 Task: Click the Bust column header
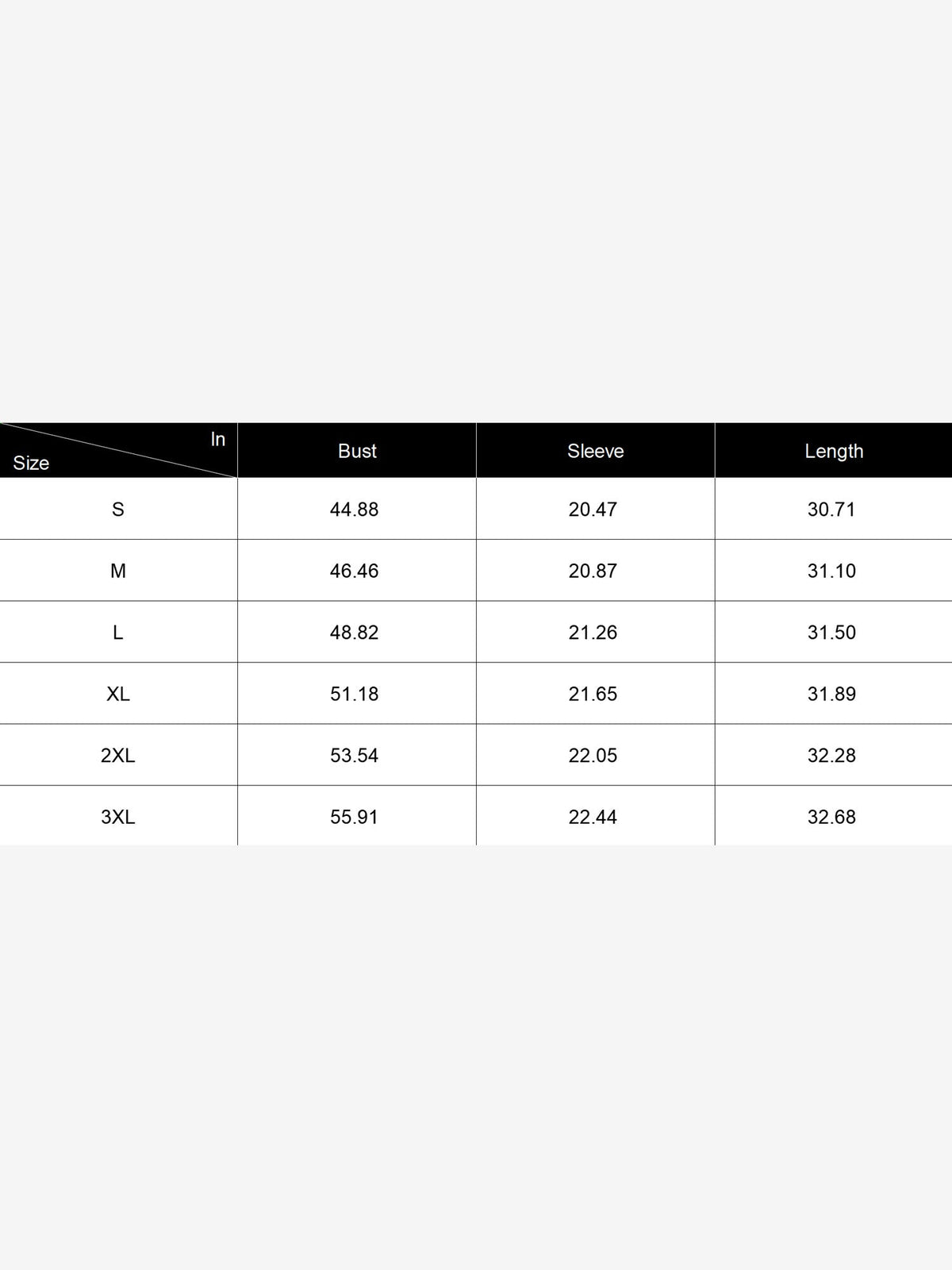coord(357,451)
